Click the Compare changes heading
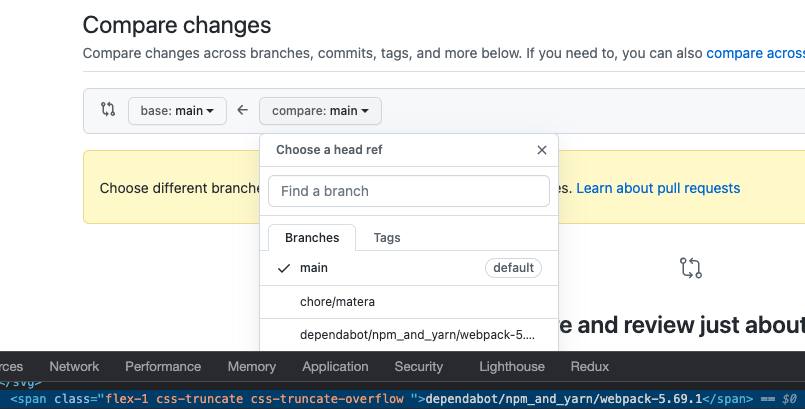This screenshot has height=409, width=805. pyautogui.click(x=177, y=25)
